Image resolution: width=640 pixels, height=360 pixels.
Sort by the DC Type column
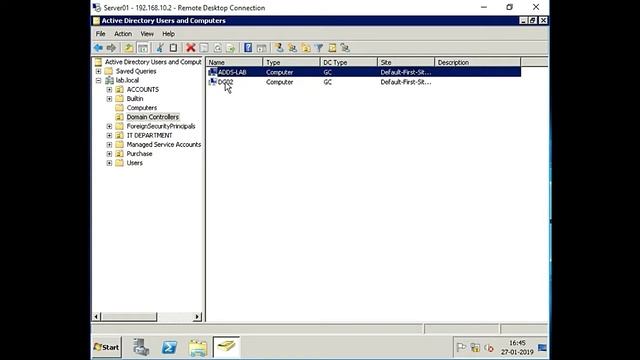[x=349, y=62]
